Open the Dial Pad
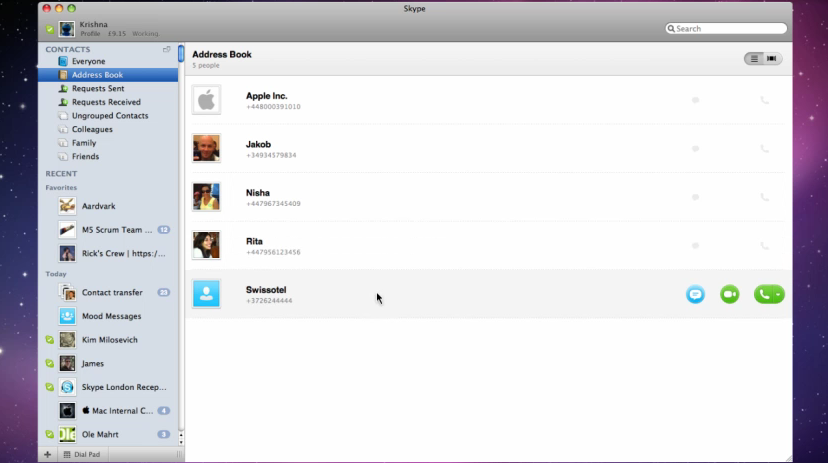 pos(82,455)
